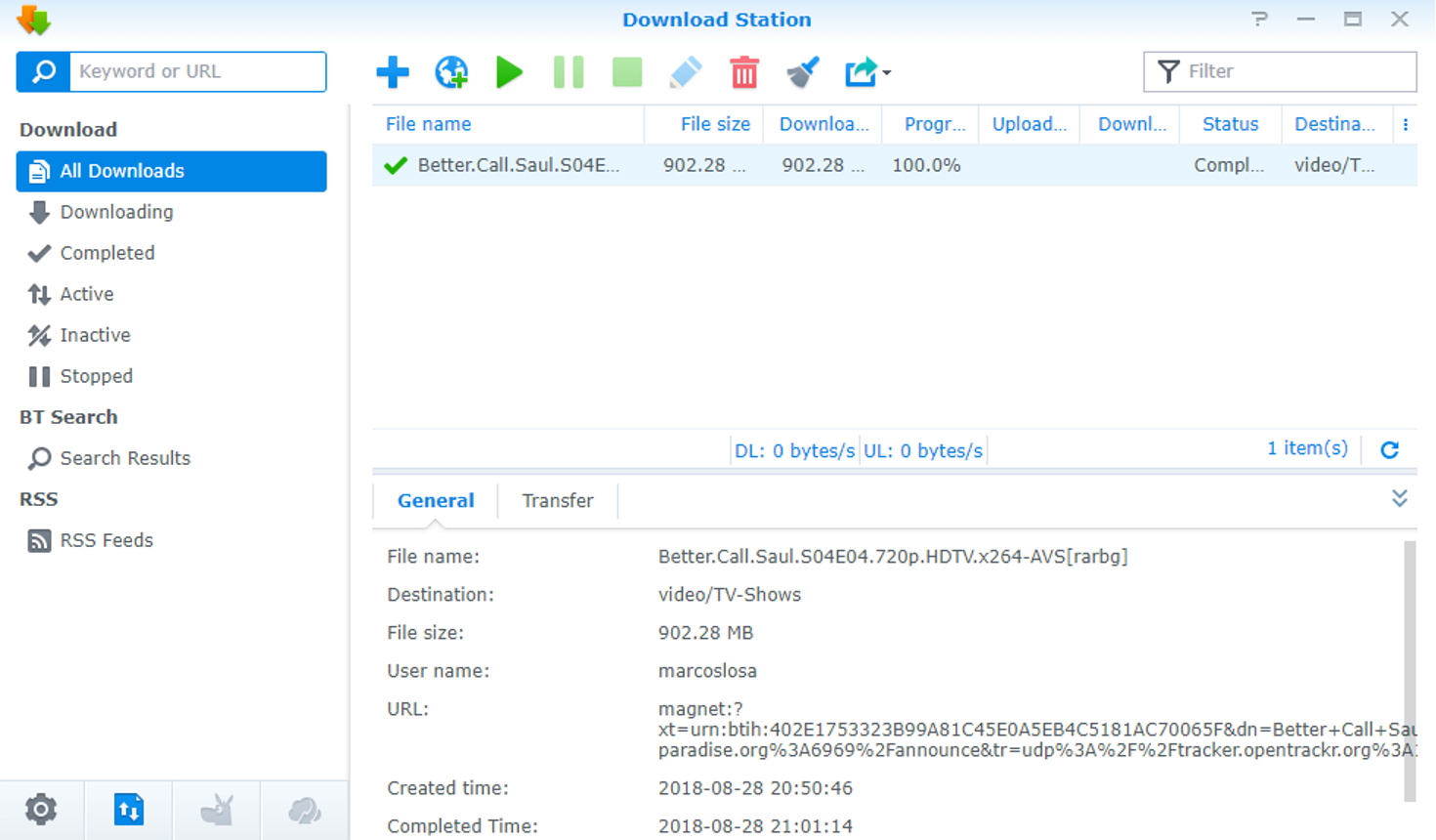Screen dimensions: 1436x840
Task: Focus the Keyword or URL search box
Action: pyautogui.click(x=198, y=71)
